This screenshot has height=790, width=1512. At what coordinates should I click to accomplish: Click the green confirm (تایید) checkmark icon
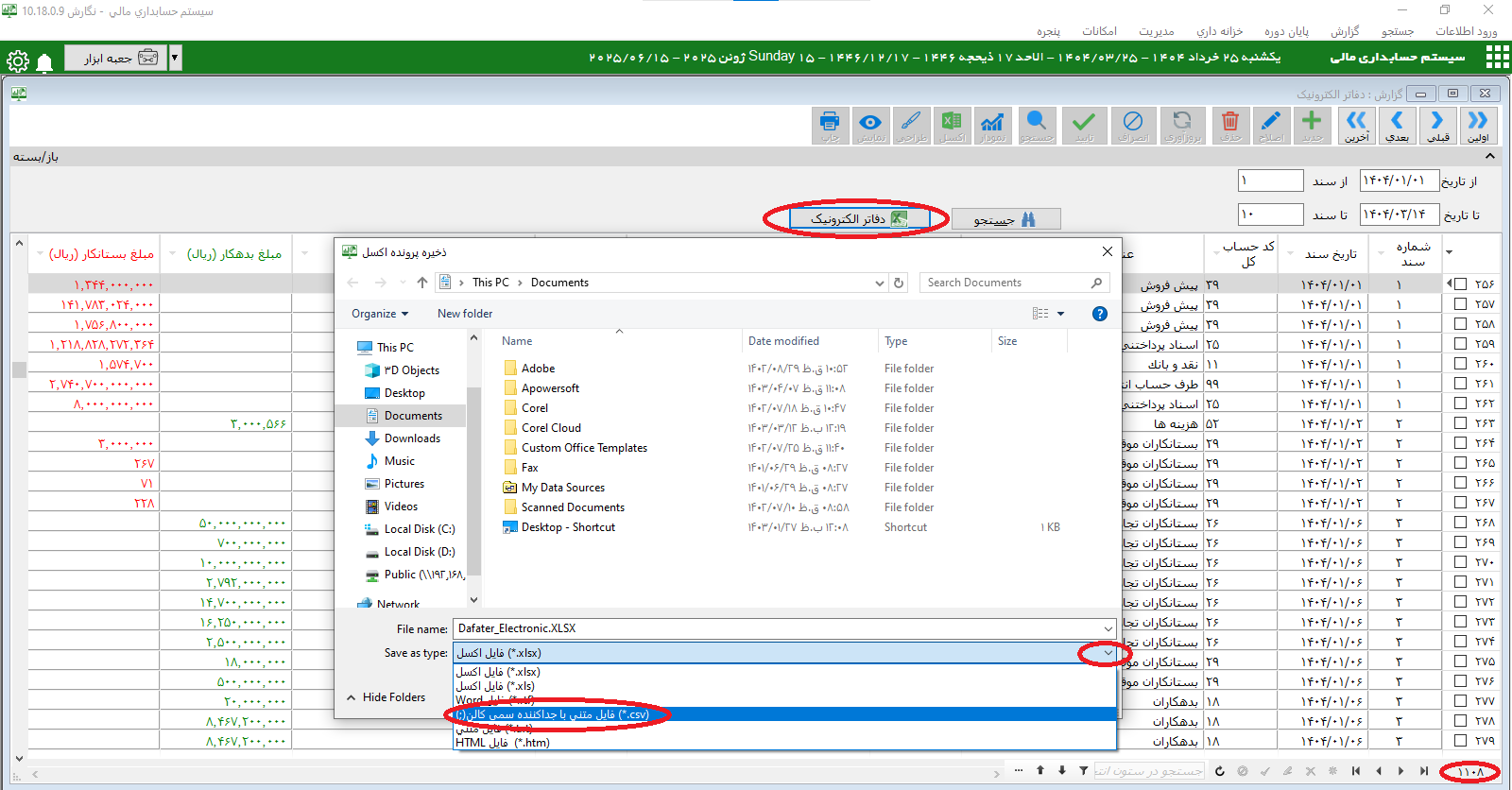[1084, 126]
